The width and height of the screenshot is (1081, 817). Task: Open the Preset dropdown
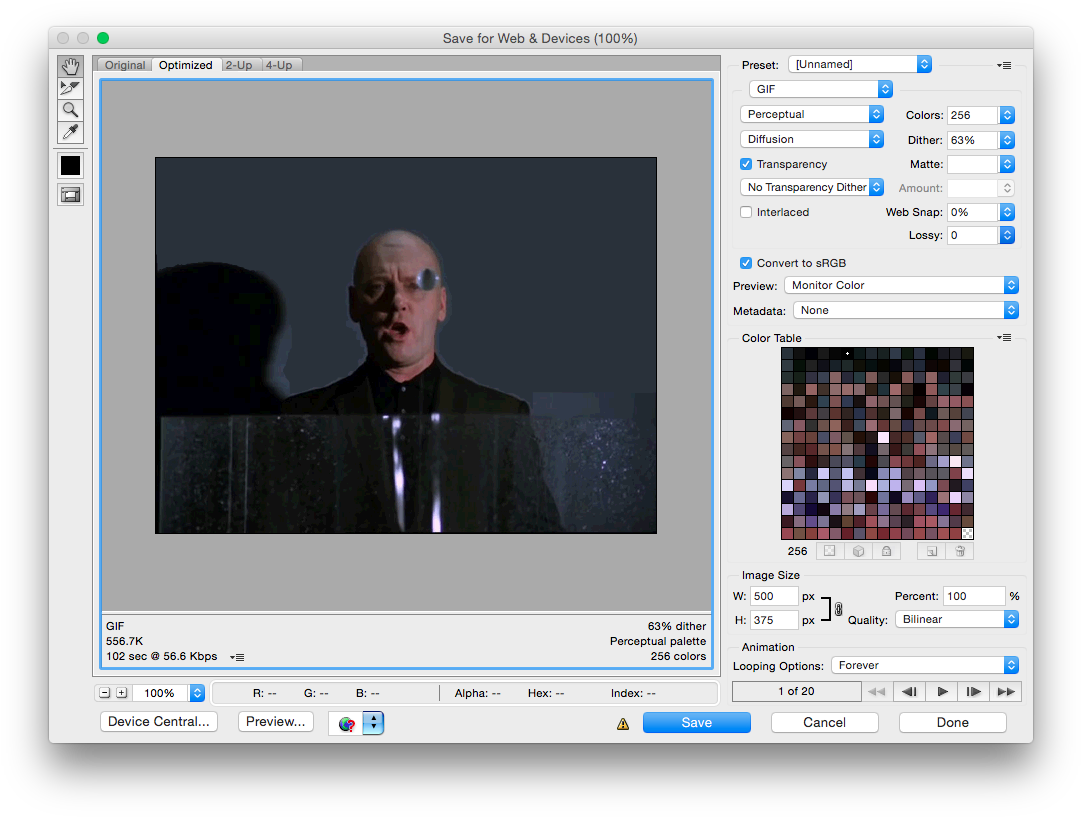[x=860, y=64]
